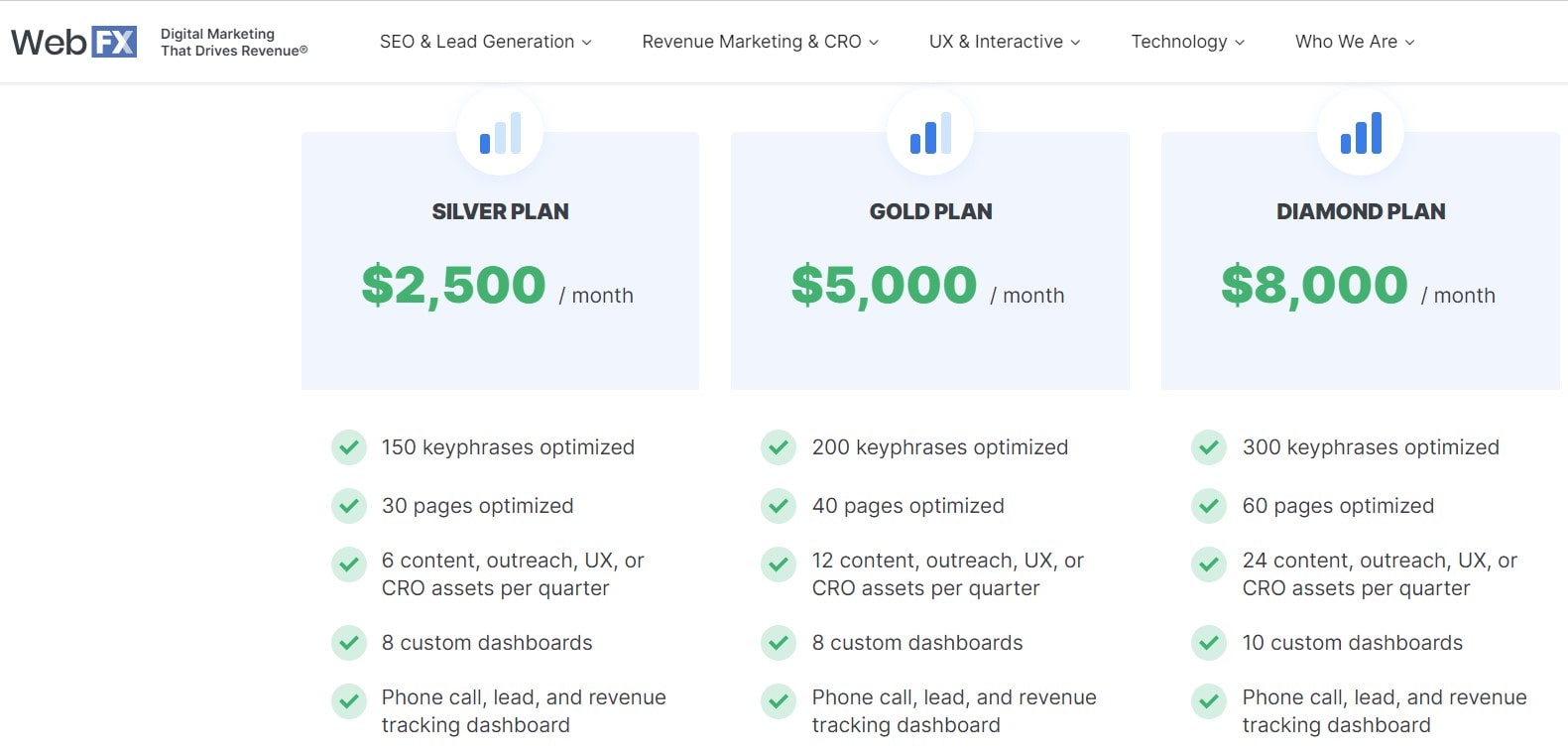Click checkmark beside 10 custom dashboards
Image resolution: width=1568 pixels, height=752 pixels.
[1209, 643]
